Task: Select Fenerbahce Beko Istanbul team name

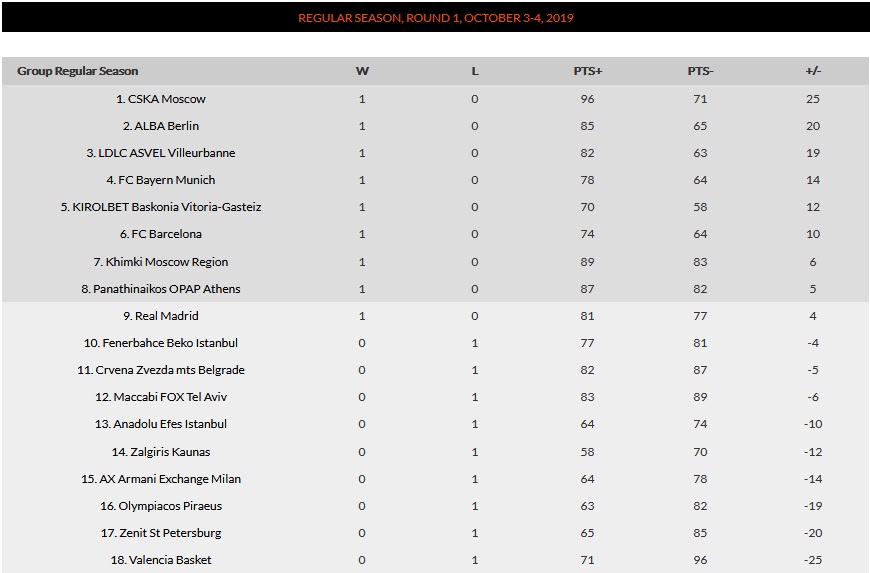Action: (x=161, y=343)
